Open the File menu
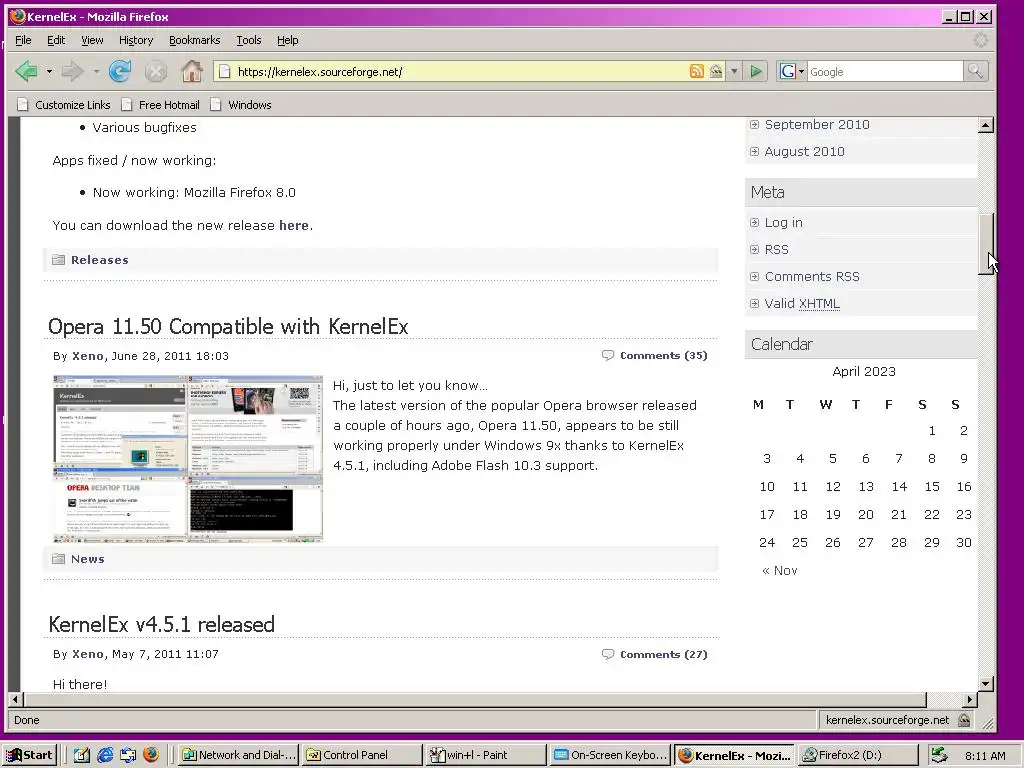Image resolution: width=1024 pixels, height=768 pixels. pyautogui.click(x=23, y=40)
